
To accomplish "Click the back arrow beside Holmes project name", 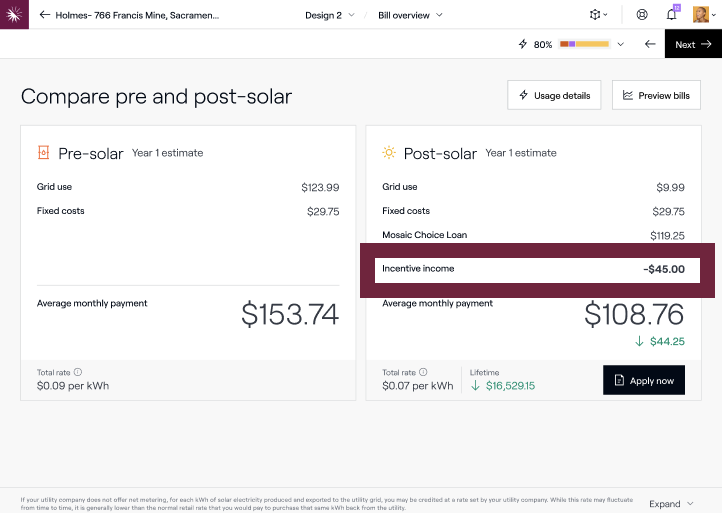I will tap(44, 15).
